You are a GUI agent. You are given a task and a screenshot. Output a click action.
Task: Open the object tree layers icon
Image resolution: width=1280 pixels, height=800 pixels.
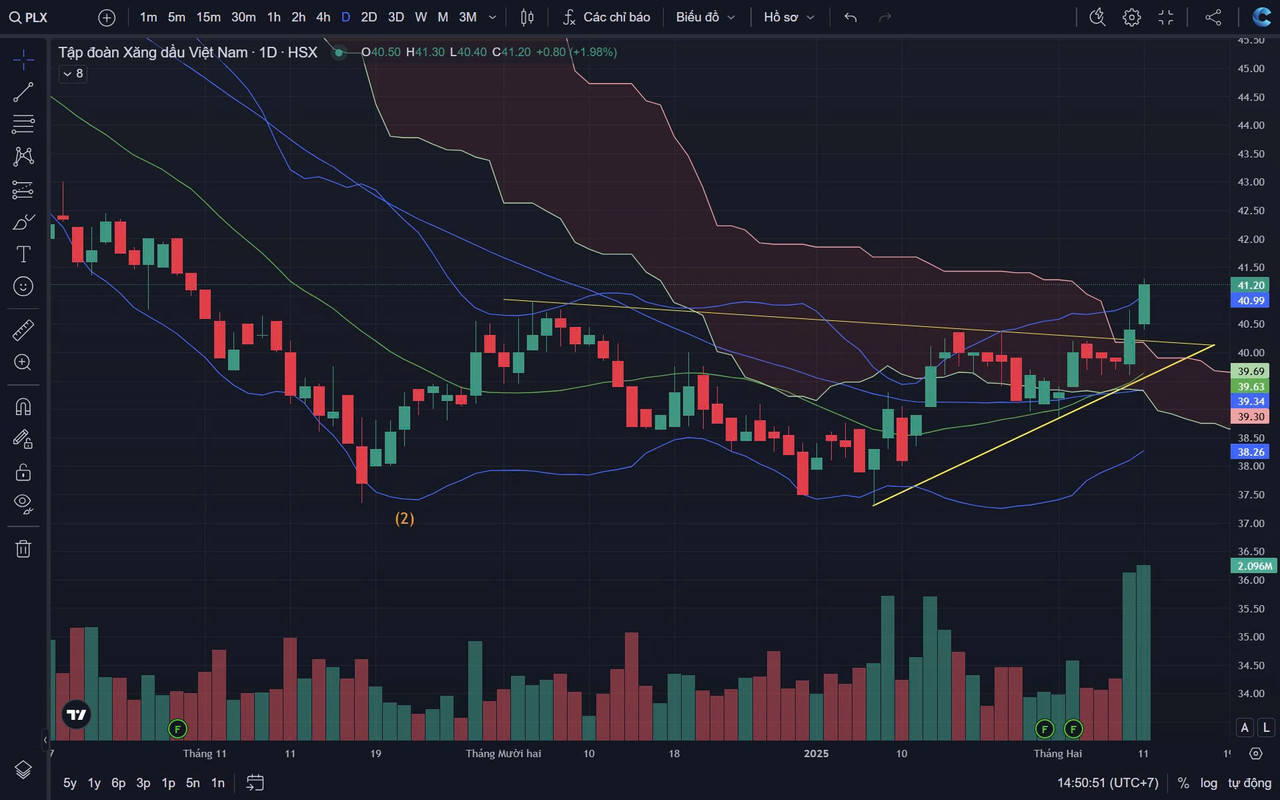pyautogui.click(x=23, y=769)
